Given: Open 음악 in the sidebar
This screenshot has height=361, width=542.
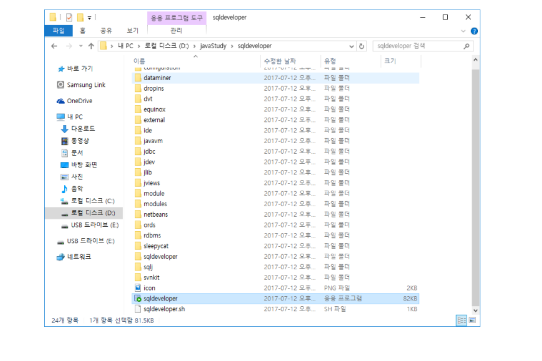Looking at the screenshot, I should 72,189.
